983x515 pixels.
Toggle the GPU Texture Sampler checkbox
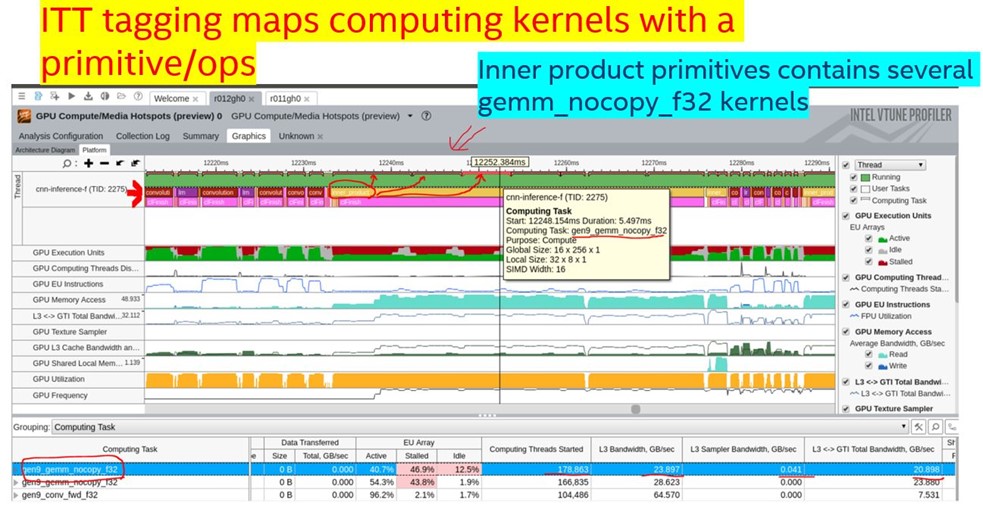click(846, 409)
